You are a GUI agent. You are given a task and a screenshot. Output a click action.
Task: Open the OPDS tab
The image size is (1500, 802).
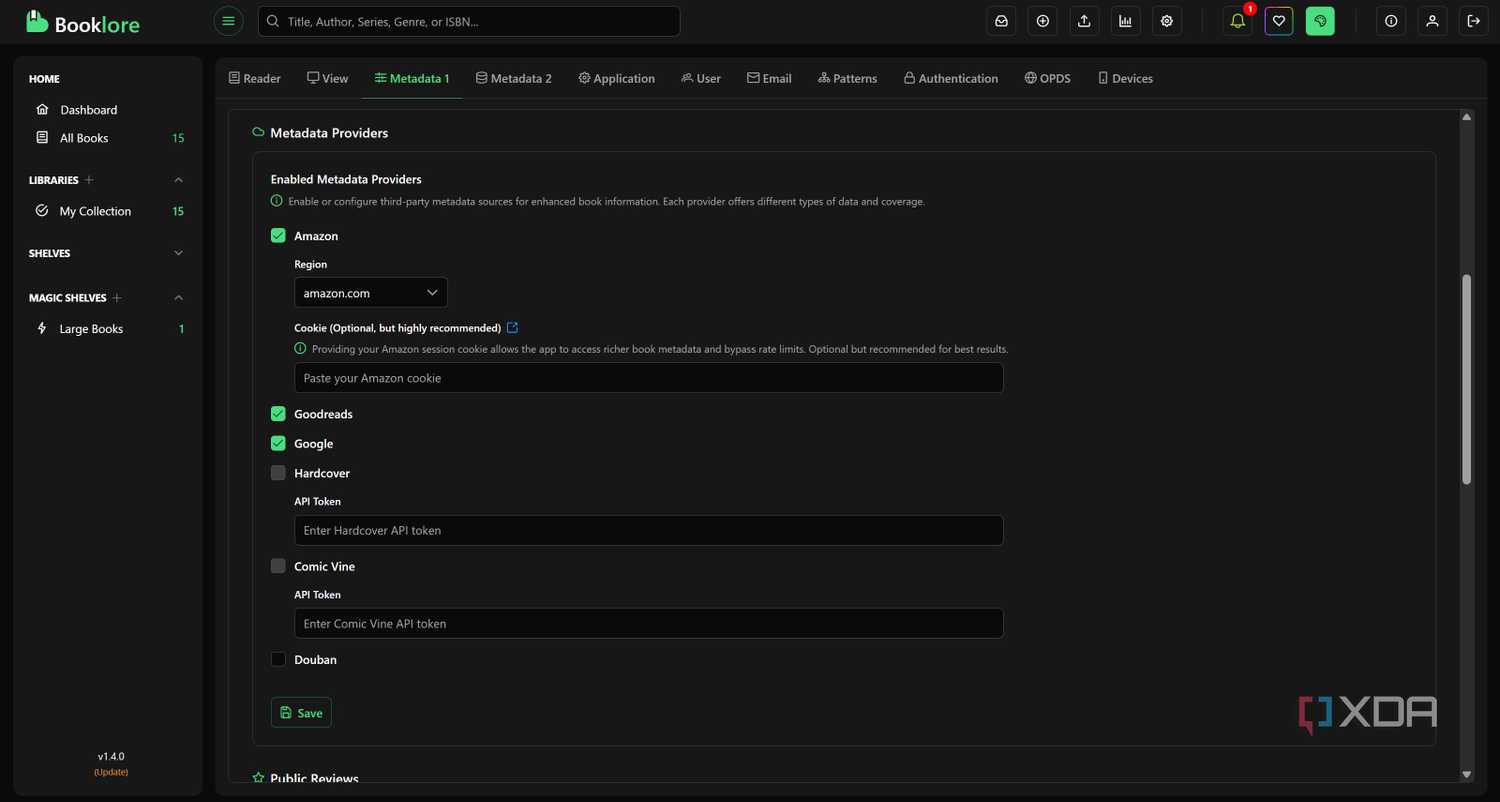1048,78
